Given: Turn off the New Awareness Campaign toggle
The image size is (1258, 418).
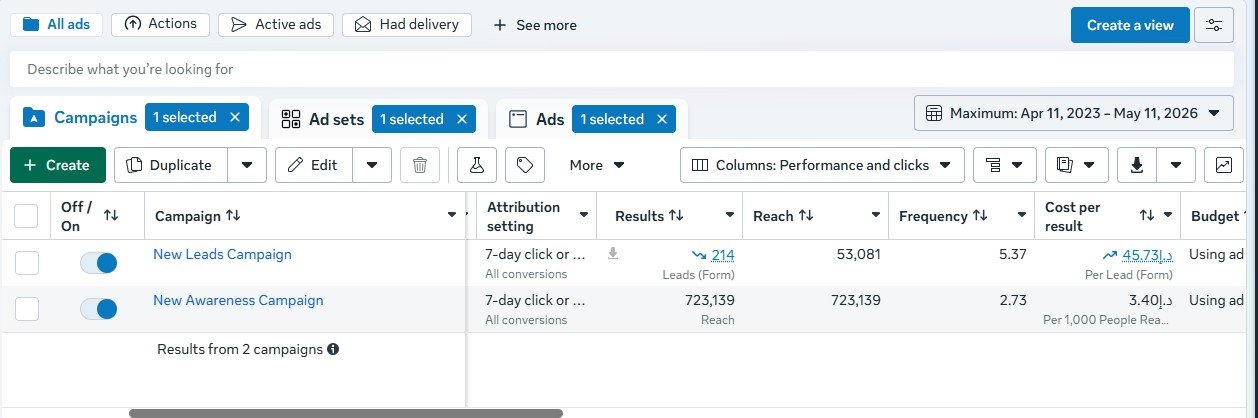Looking at the screenshot, I should click(99, 309).
